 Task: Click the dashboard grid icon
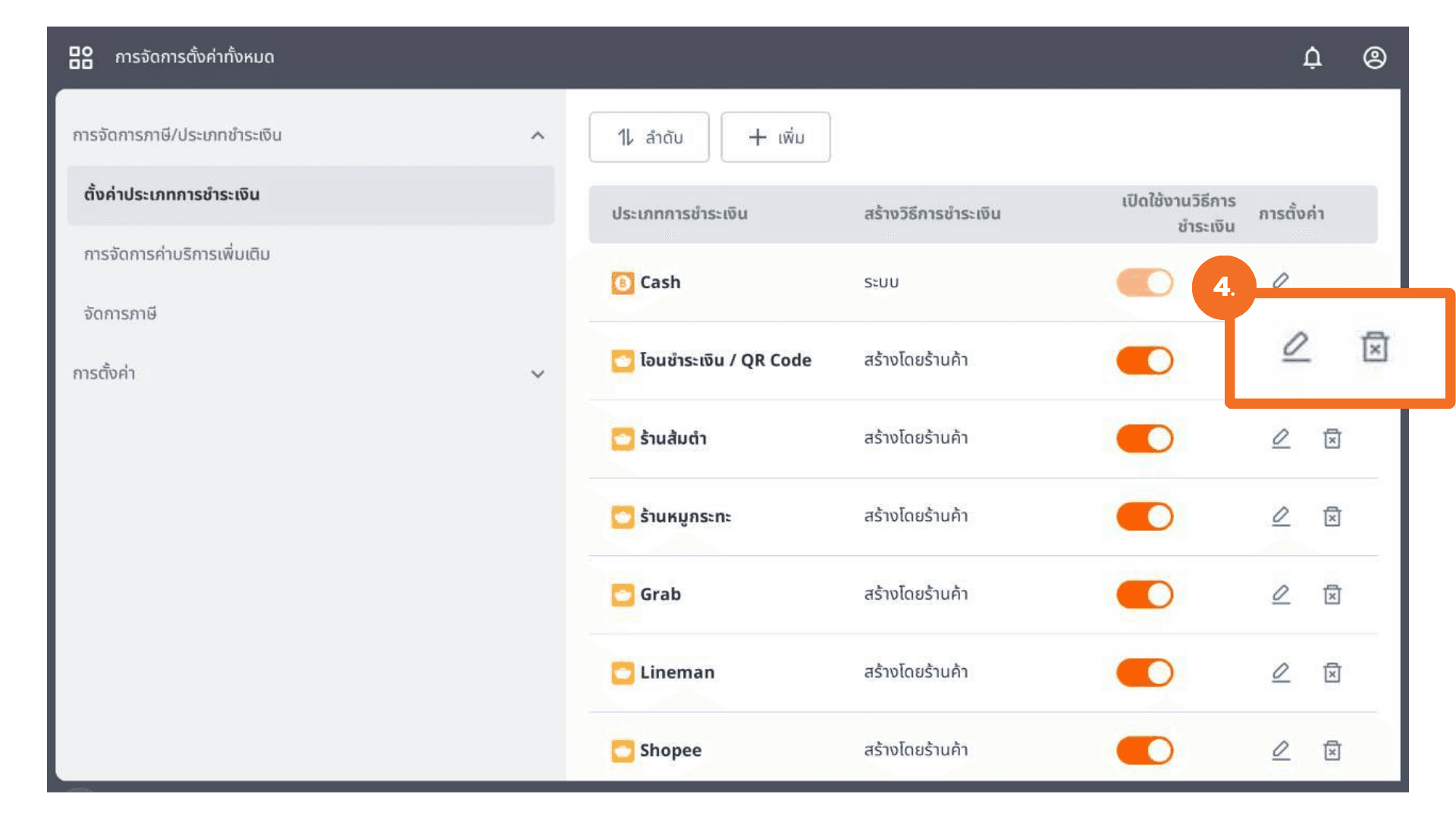[x=80, y=58]
